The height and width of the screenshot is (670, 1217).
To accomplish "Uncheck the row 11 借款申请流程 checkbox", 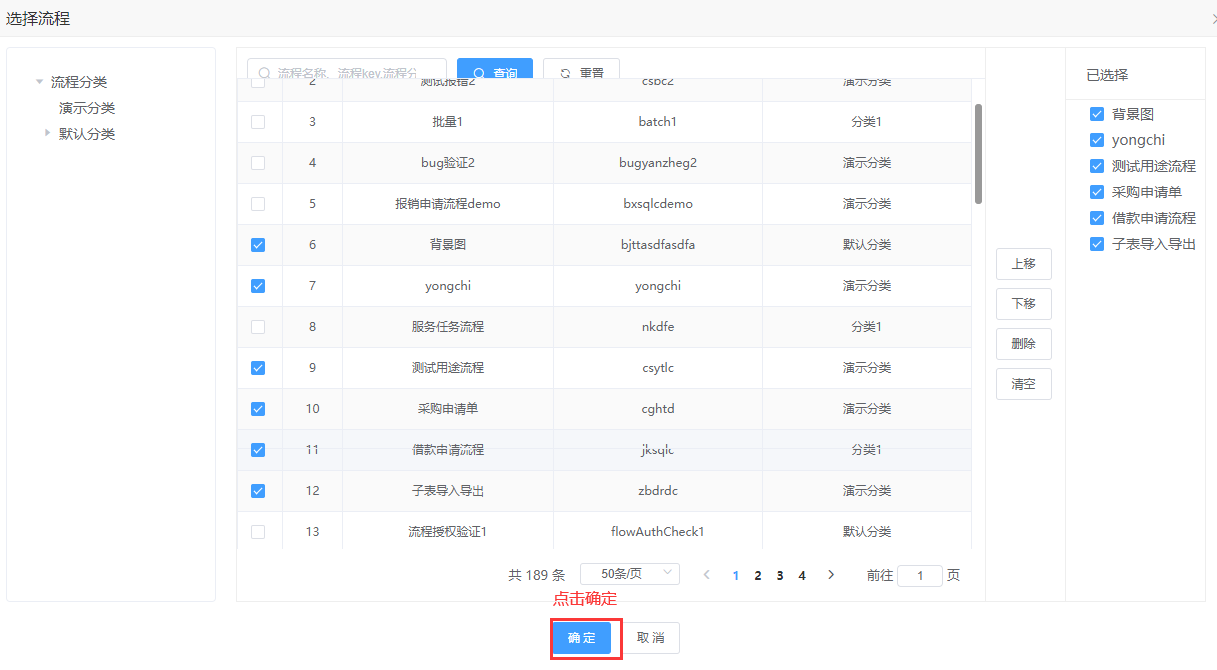I will point(258,450).
